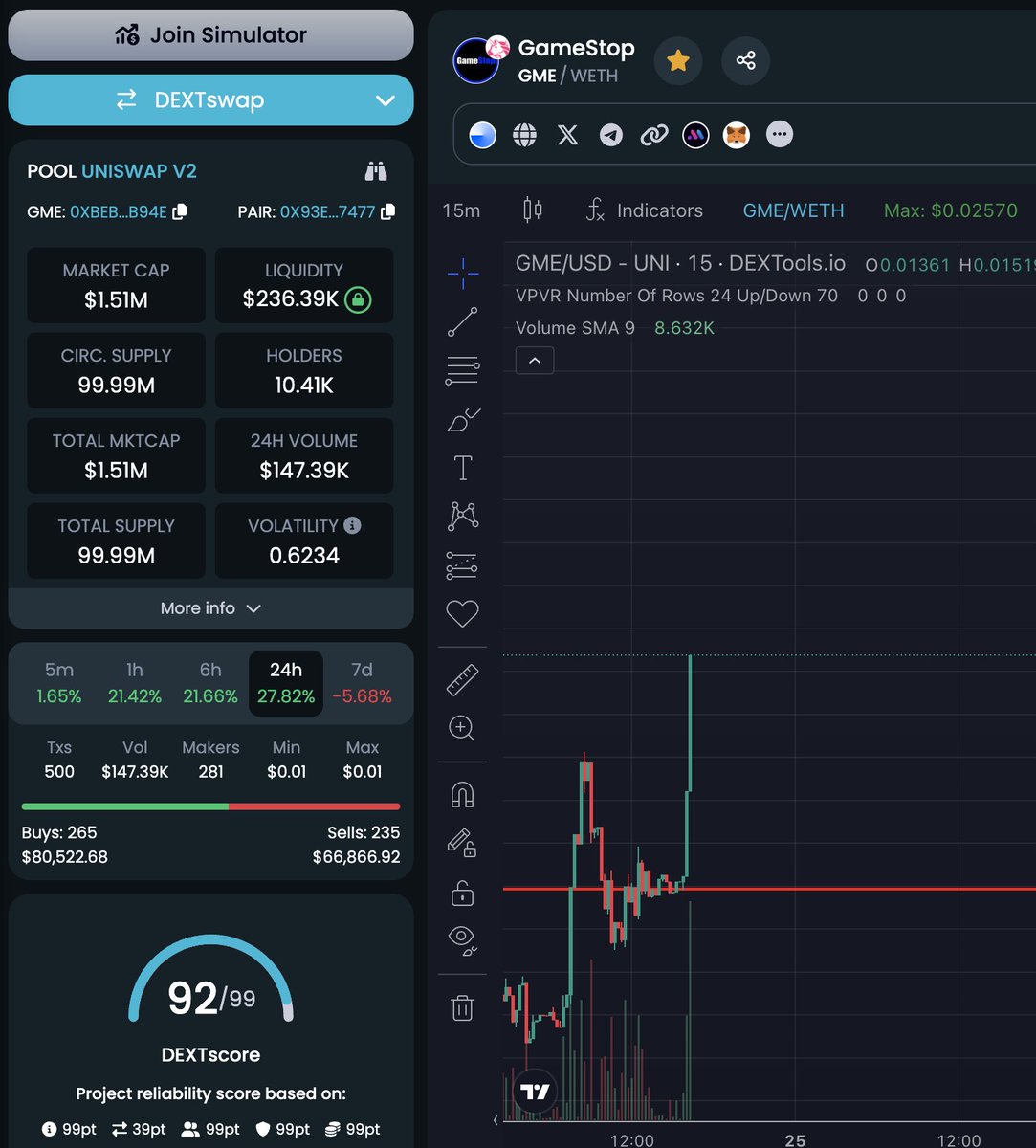Image resolution: width=1036 pixels, height=1148 pixels.
Task: Open the candlestick chart style selector
Action: pos(533,210)
